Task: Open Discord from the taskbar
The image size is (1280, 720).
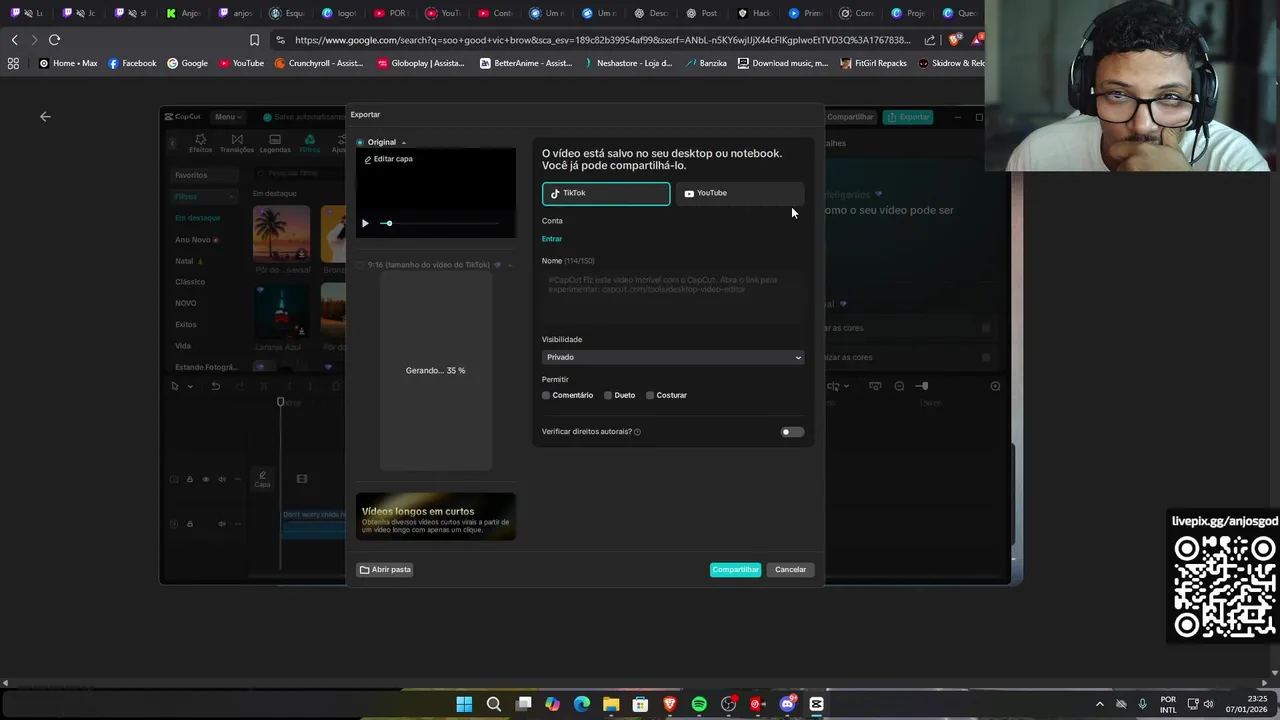Action: [x=787, y=704]
